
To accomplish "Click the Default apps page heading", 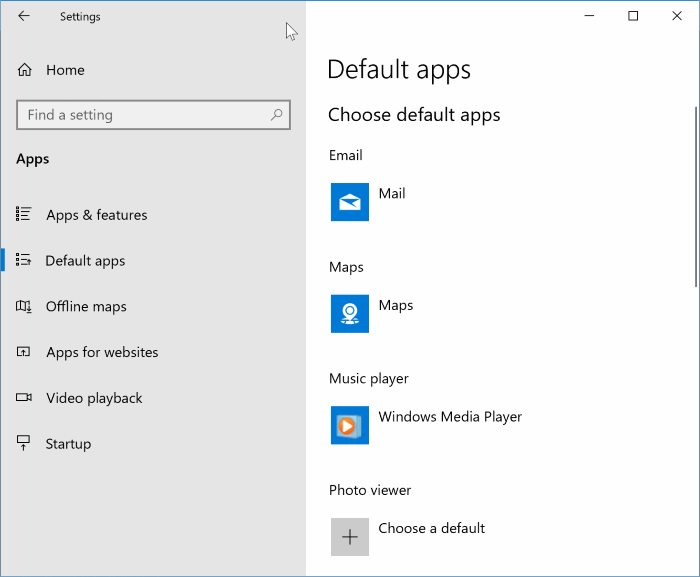I will [399, 70].
